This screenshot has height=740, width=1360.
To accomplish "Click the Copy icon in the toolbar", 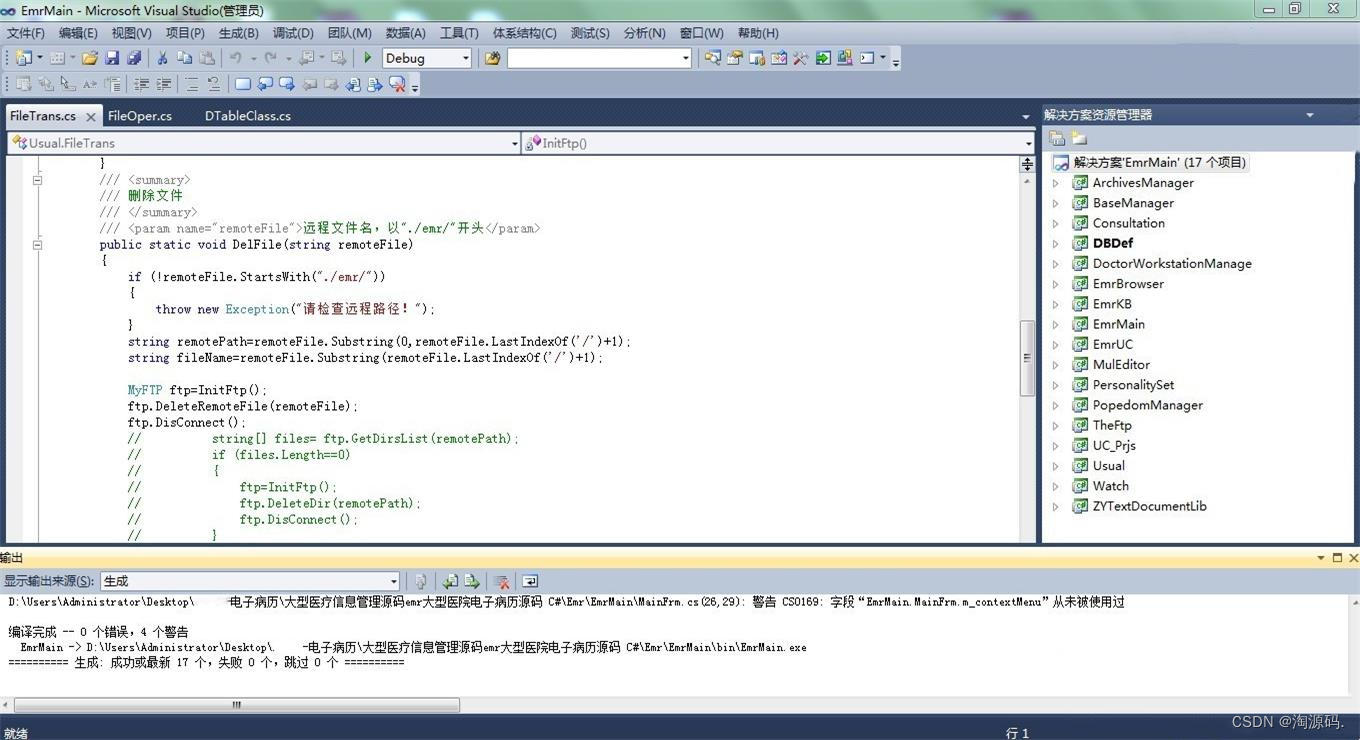I will point(185,58).
